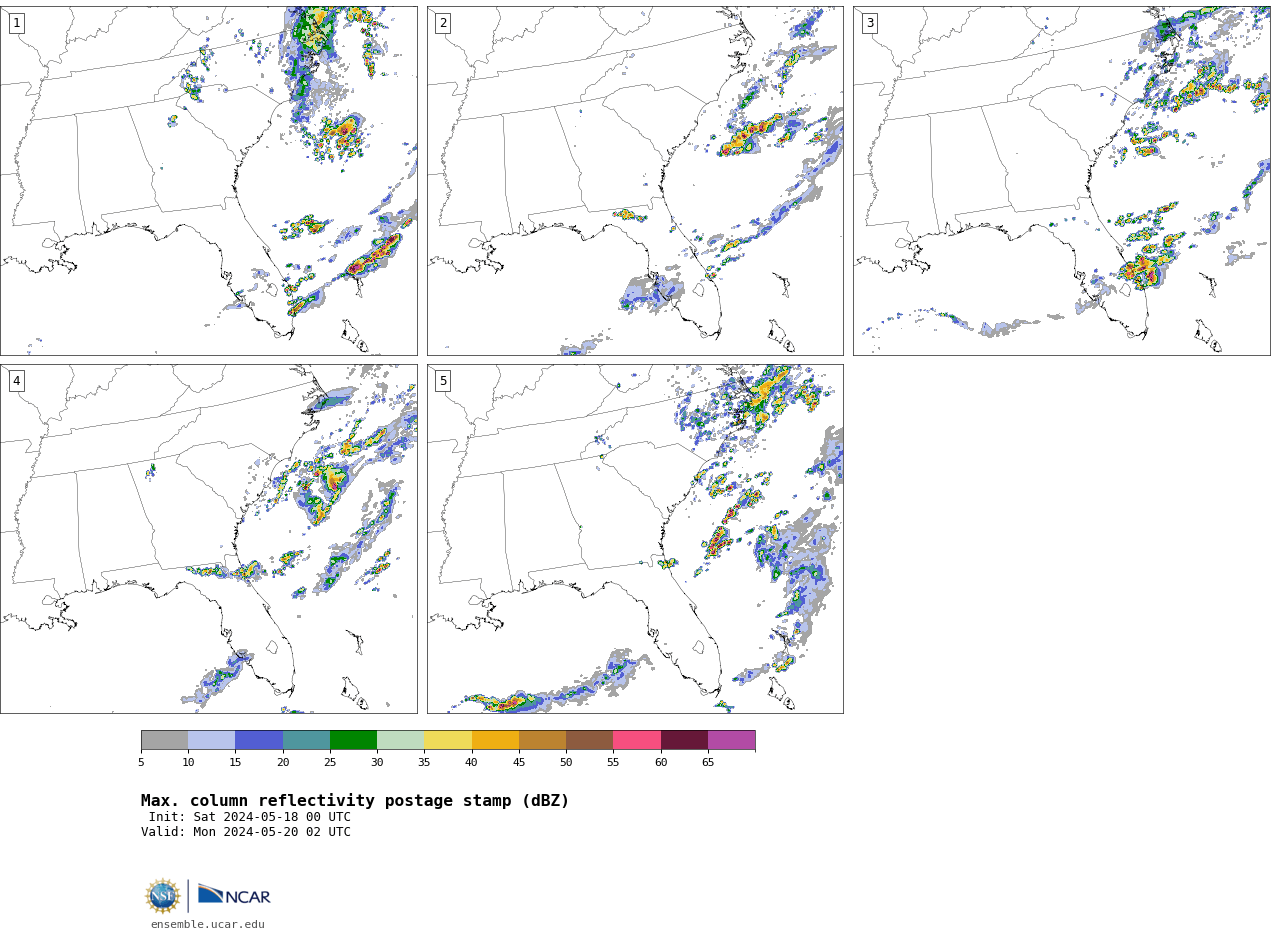
Task: Open ensemble member 3 reflectivity map
Action: pos(1062,181)
